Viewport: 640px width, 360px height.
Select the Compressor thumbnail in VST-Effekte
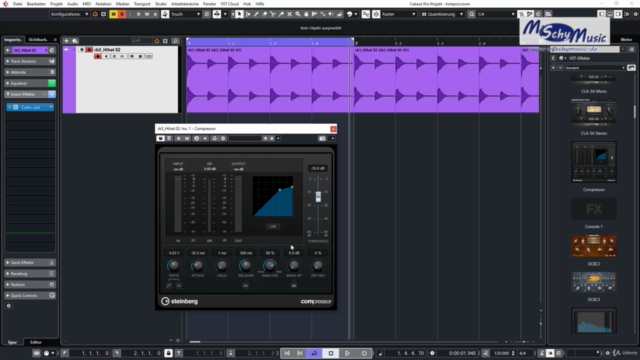coord(594,162)
